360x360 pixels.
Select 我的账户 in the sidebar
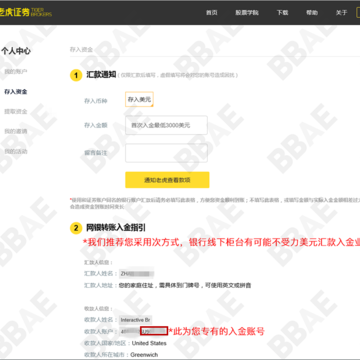click(x=16, y=71)
